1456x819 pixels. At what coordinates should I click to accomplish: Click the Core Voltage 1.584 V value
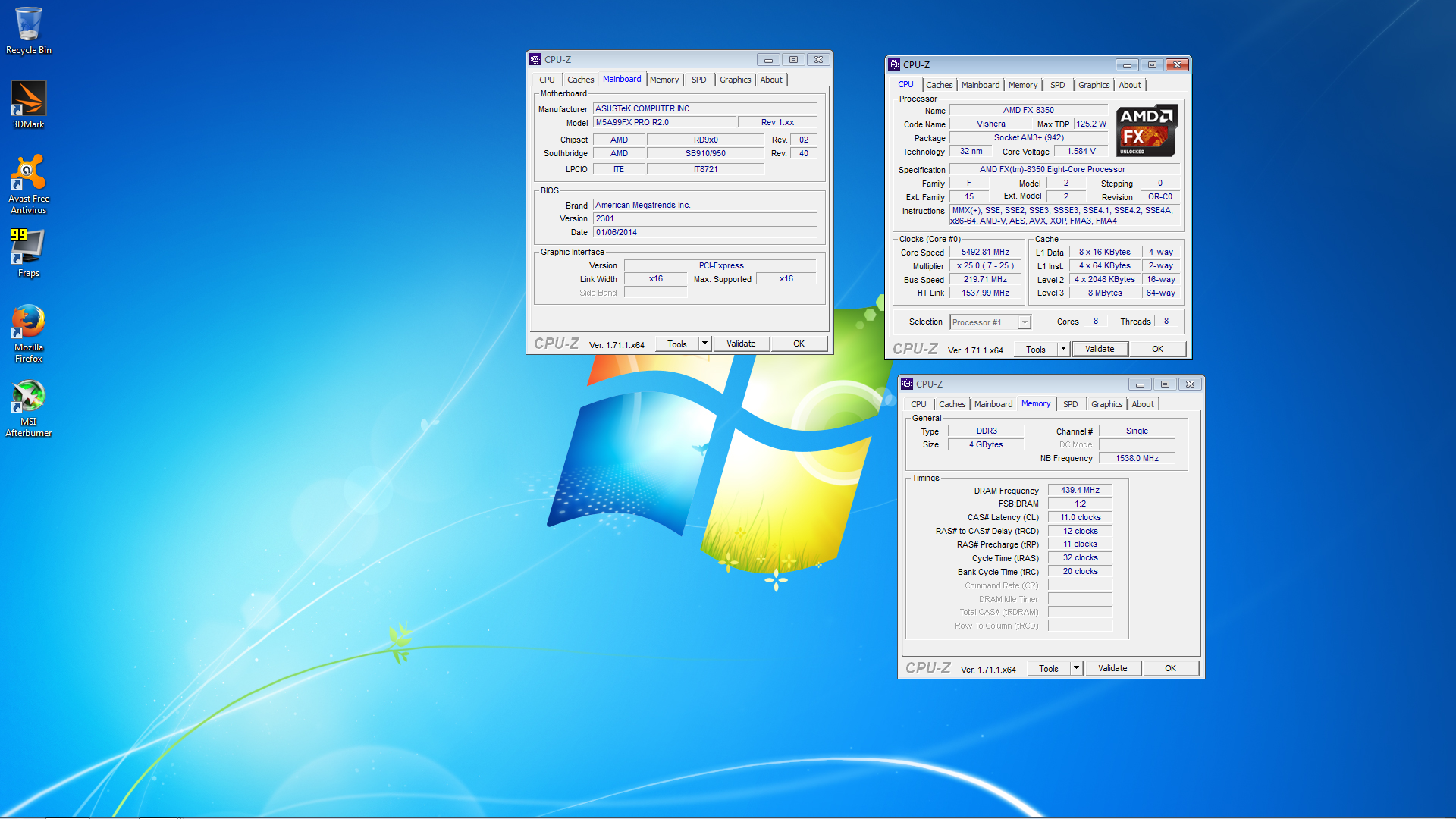(x=1081, y=151)
